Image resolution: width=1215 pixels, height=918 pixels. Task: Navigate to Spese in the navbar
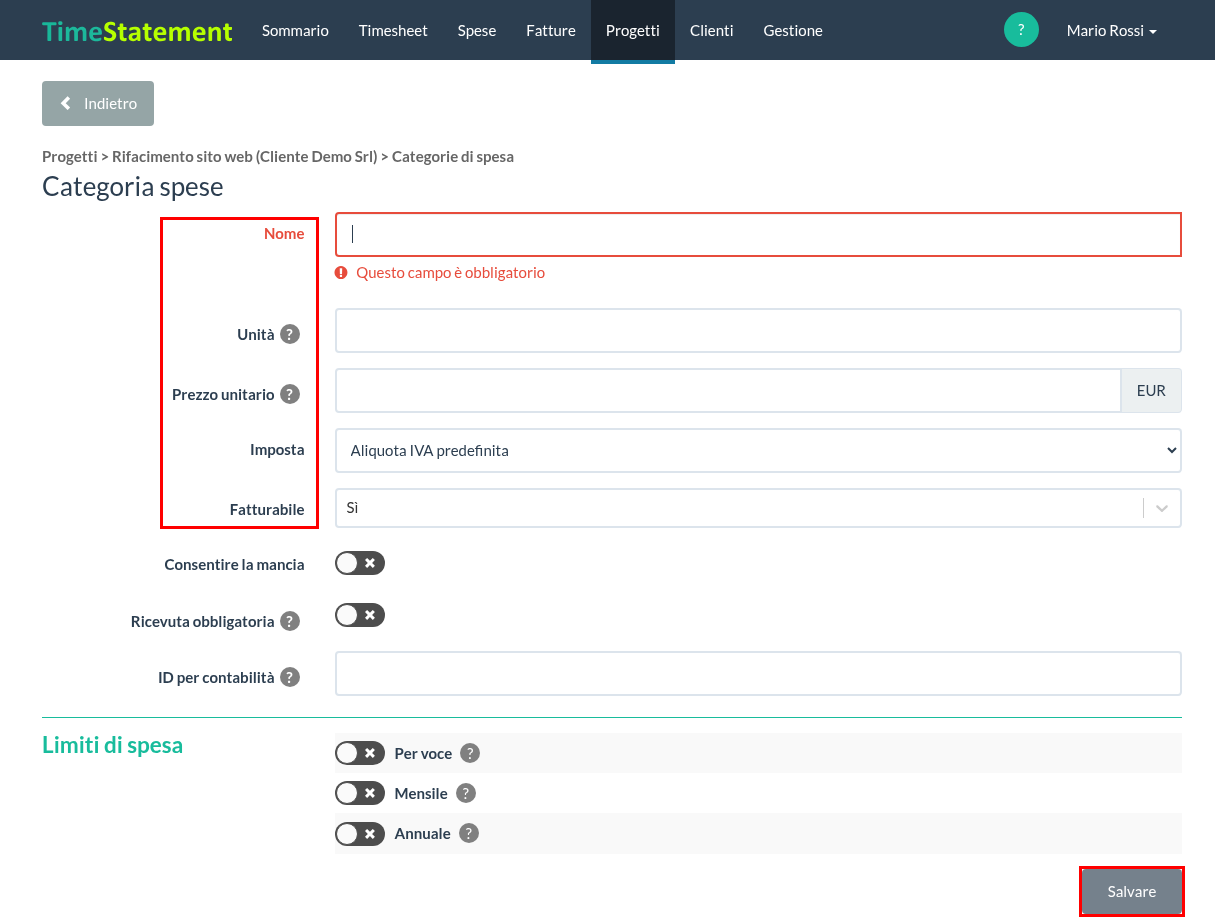coord(477,31)
